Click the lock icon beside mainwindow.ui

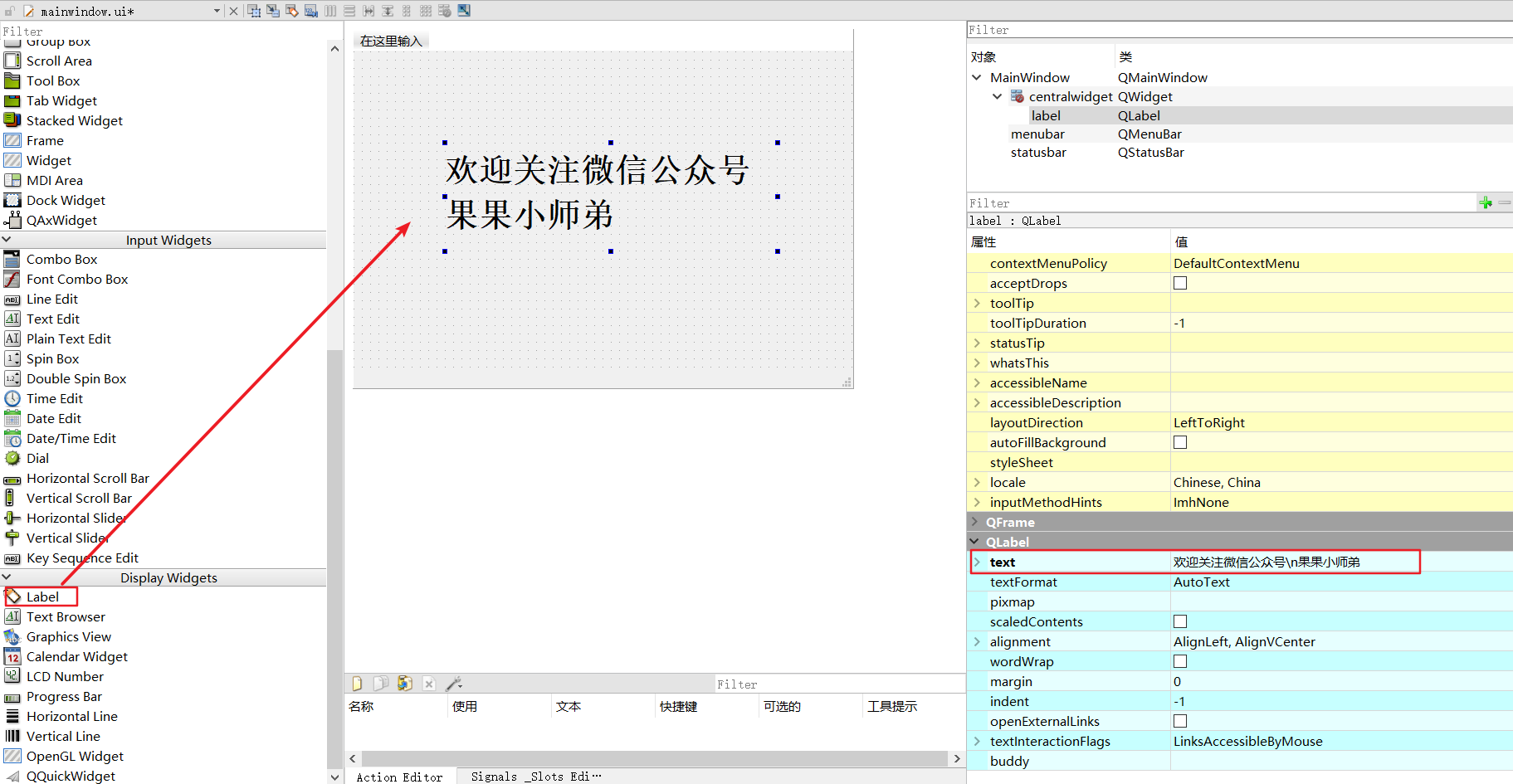10,11
